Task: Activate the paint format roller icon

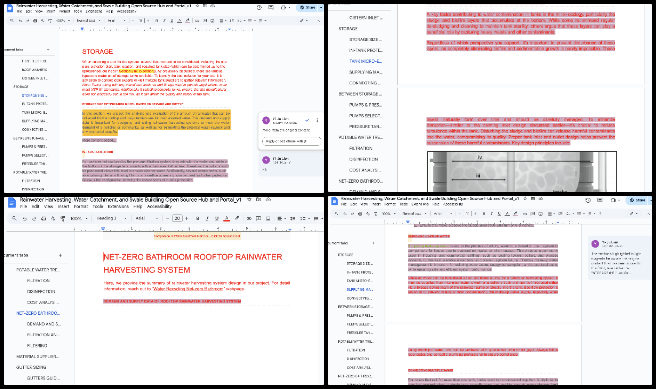Action: (x=63, y=218)
